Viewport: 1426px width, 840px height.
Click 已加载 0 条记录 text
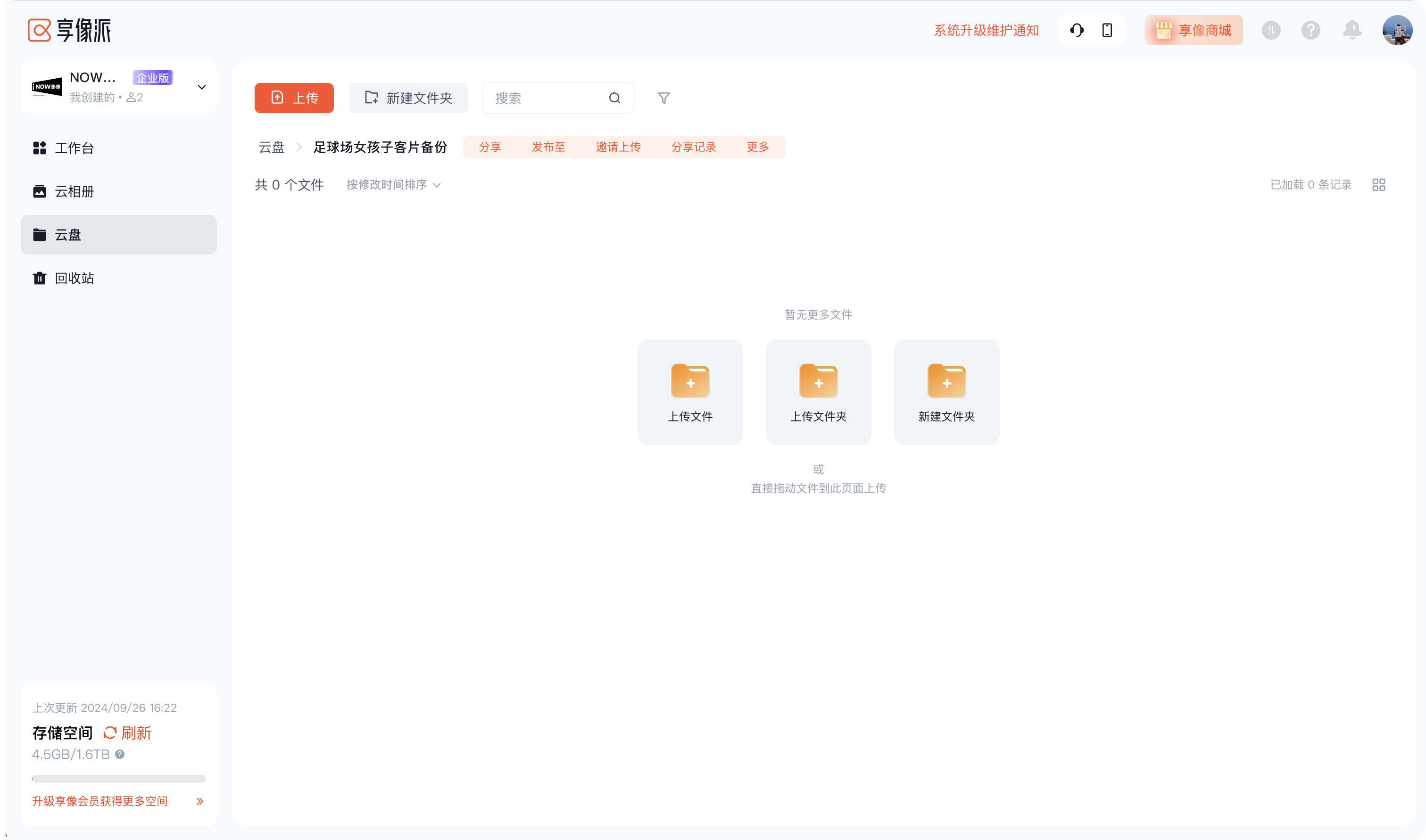pos(1310,184)
